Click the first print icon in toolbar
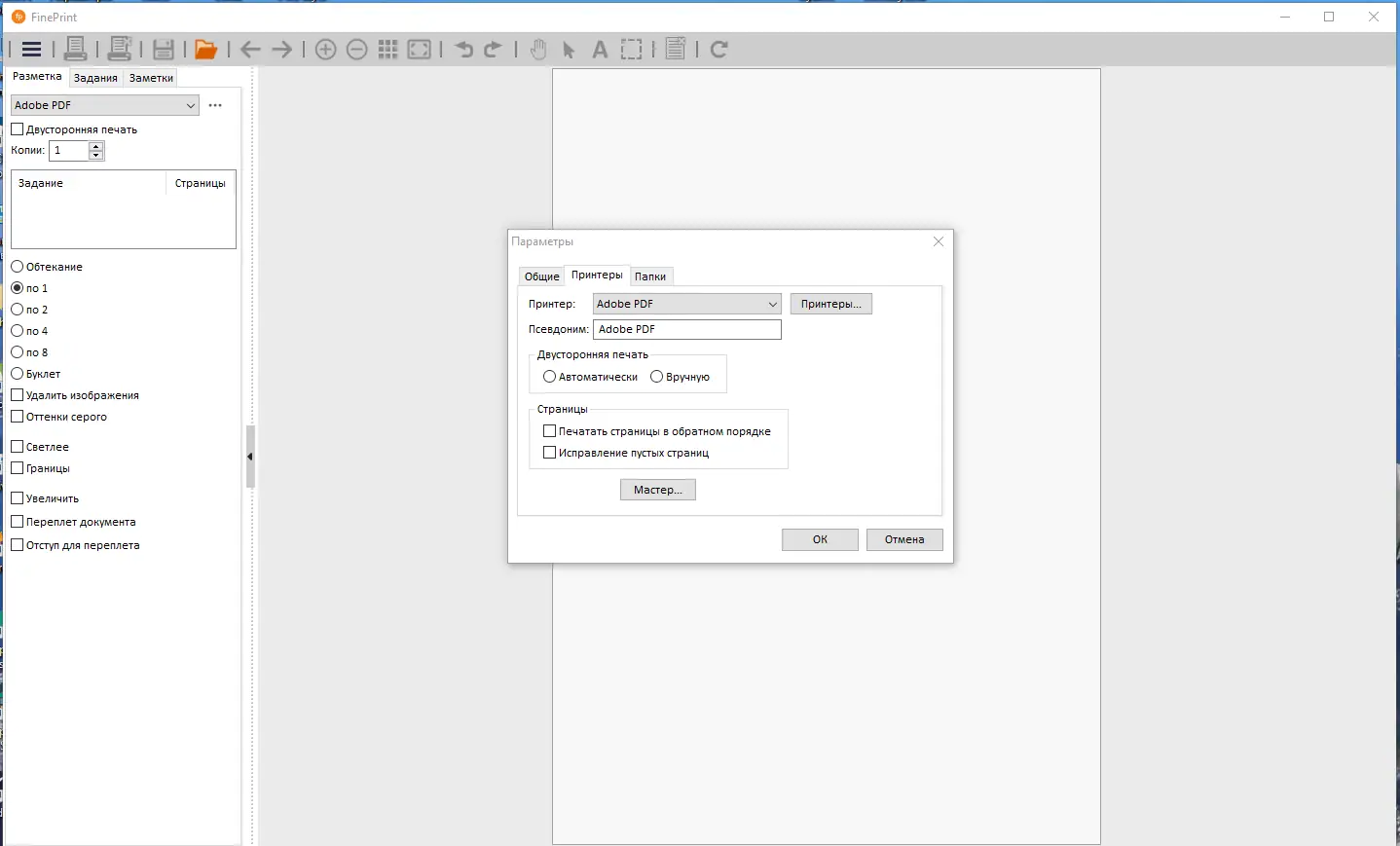This screenshot has height=846, width=1400. coord(75,49)
